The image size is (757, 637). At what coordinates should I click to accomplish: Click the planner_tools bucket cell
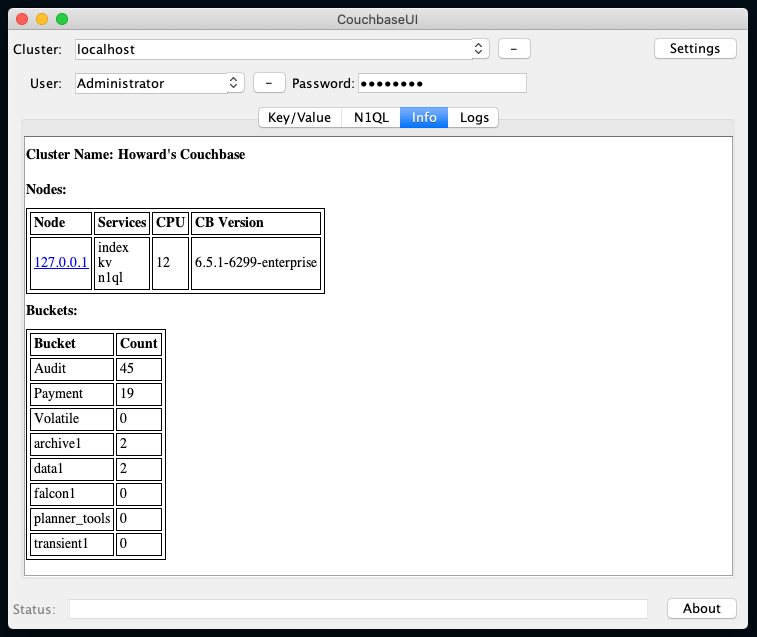72,519
